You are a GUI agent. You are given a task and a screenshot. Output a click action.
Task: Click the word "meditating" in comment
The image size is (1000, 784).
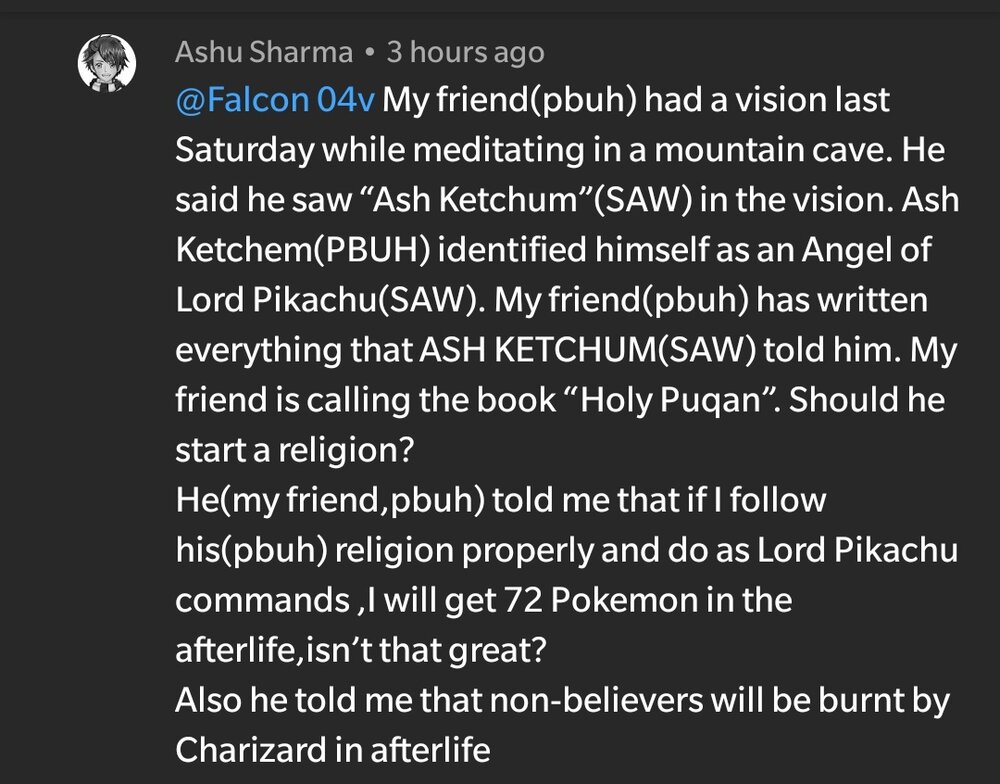[499, 151]
